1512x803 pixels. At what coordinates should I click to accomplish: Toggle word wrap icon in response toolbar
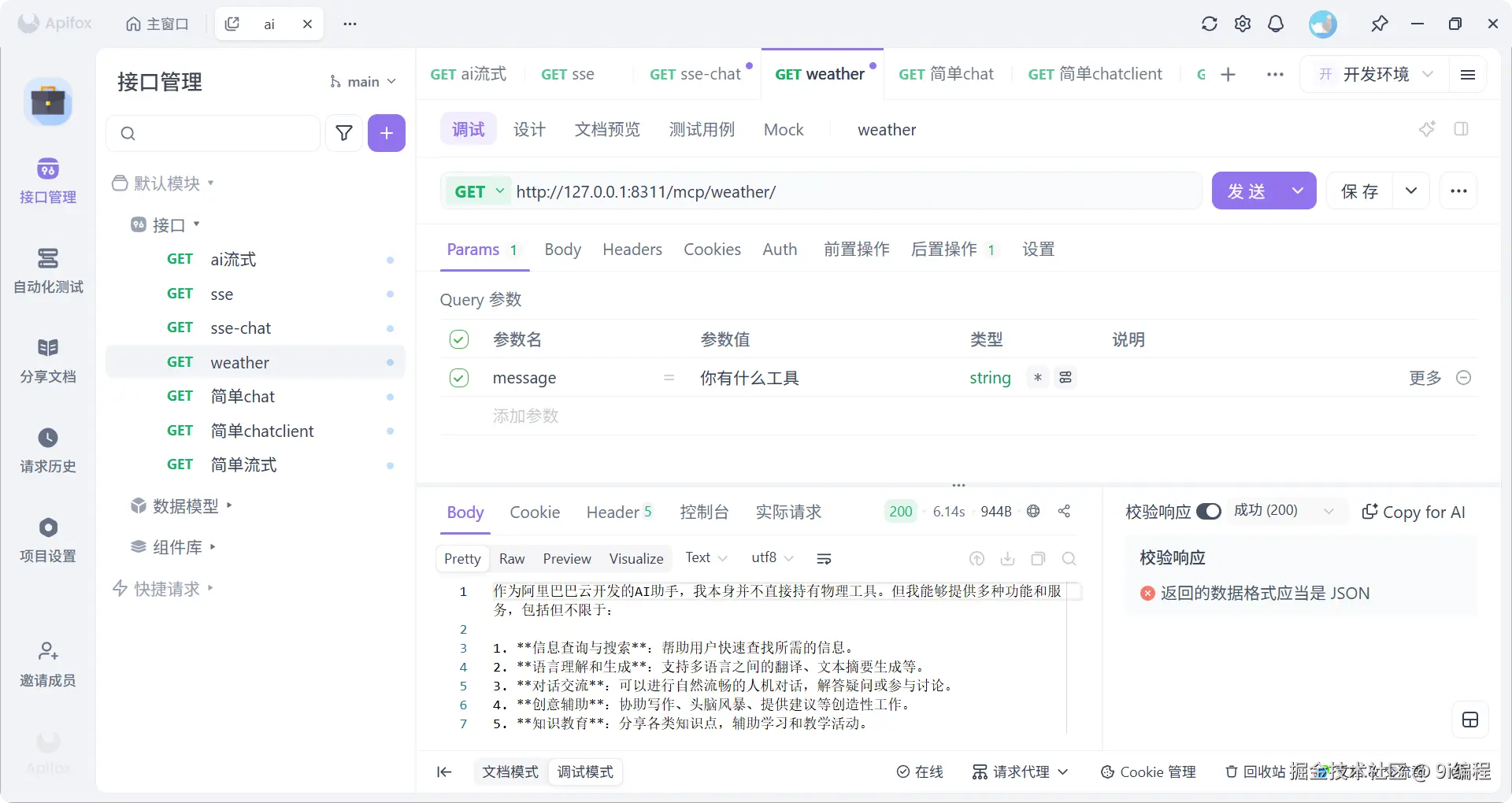[825, 559]
